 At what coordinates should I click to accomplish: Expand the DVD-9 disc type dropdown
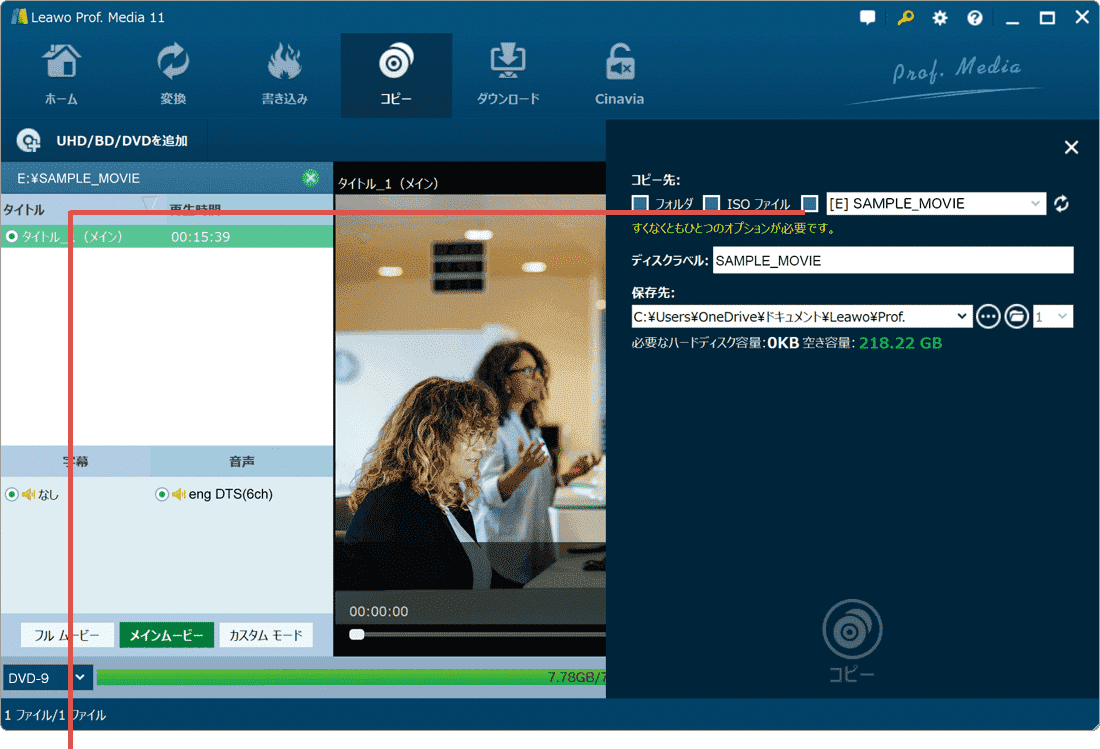81,678
